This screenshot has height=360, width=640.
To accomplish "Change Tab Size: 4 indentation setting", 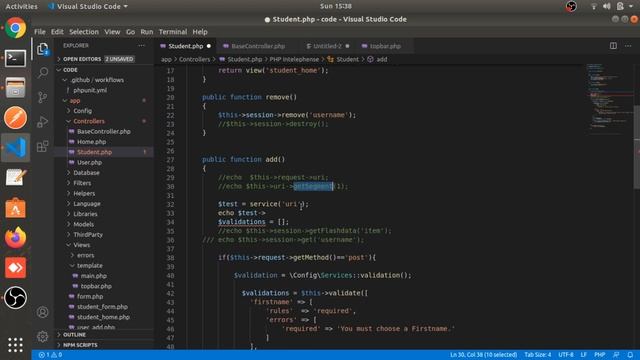I will point(538,355).
